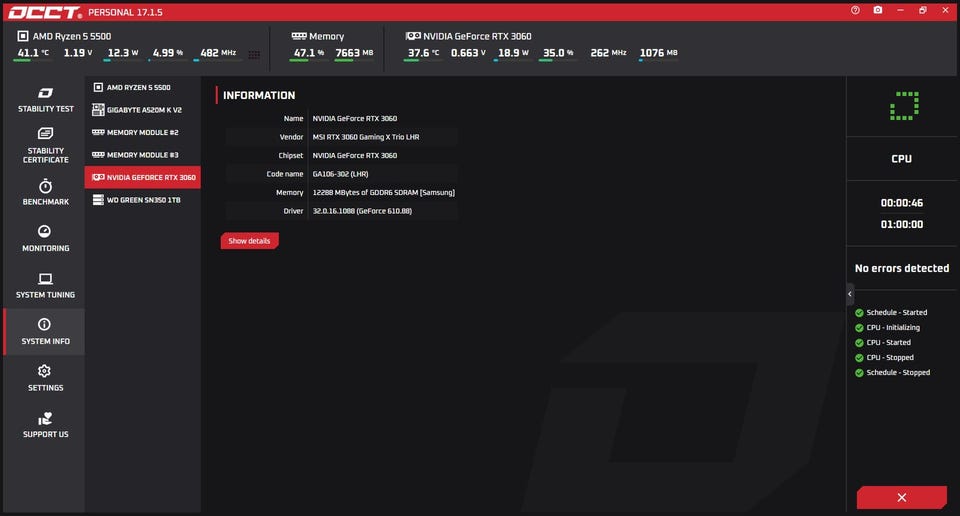Click the No errors detected status
Screen dimensions: 960x516
pos(902,268)
